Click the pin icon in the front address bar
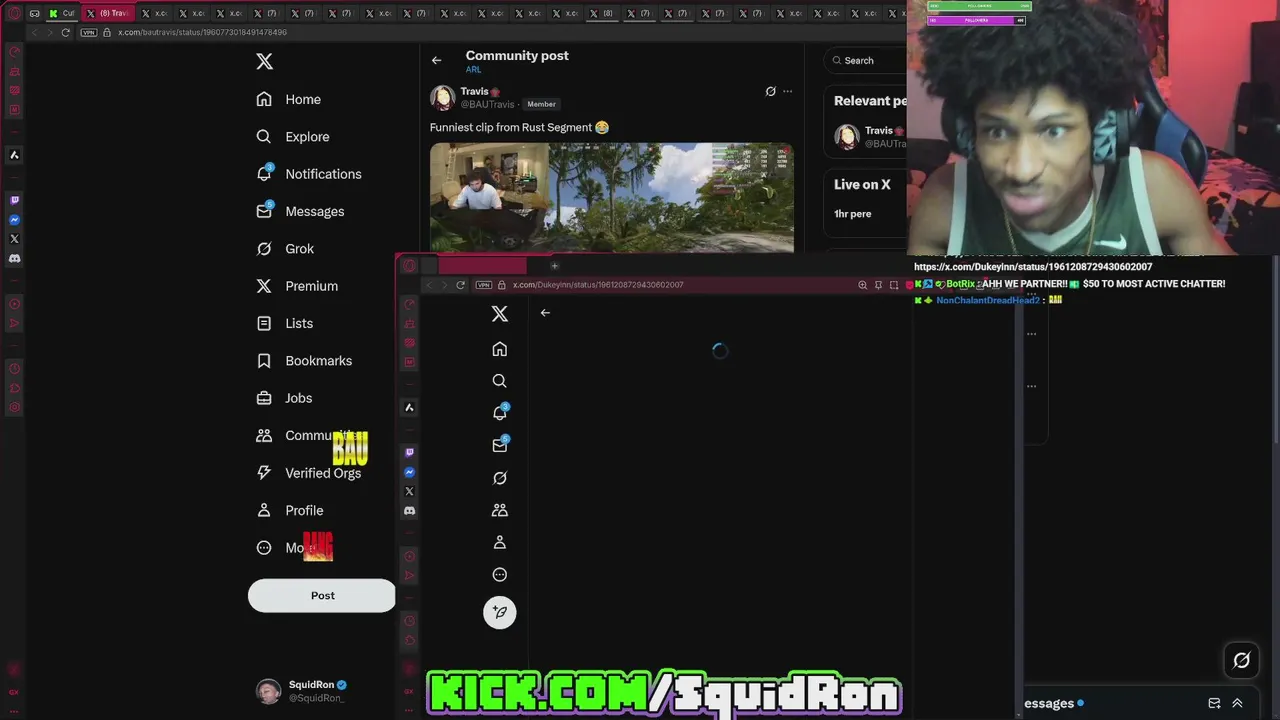The image size is (1280, 720). (878, 285)
